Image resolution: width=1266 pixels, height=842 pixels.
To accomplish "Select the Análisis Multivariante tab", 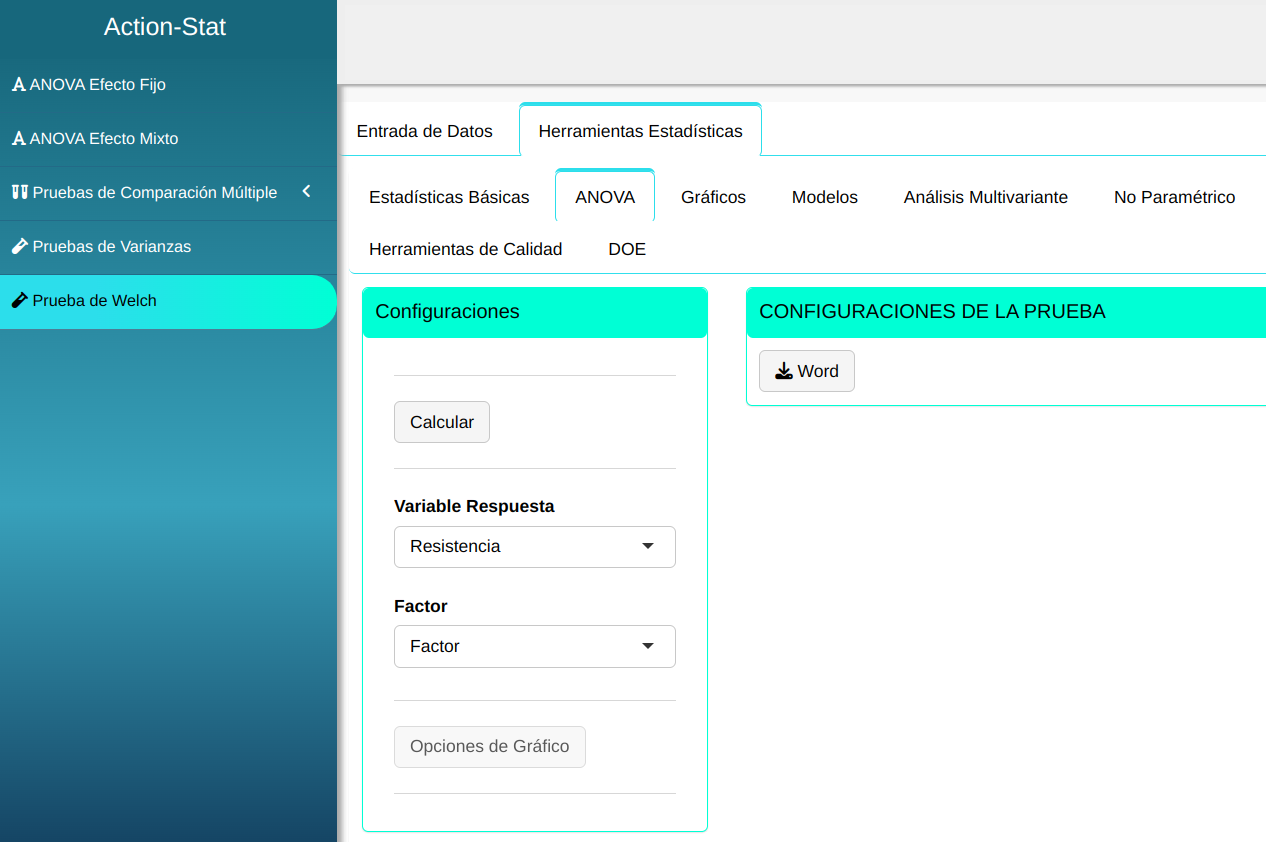I will point(985,197).
